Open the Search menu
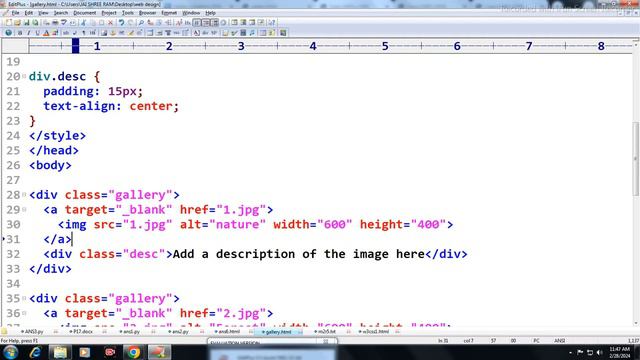Image resolution: width=640 pixels, height=360 pixels. [x=60, y=13]
